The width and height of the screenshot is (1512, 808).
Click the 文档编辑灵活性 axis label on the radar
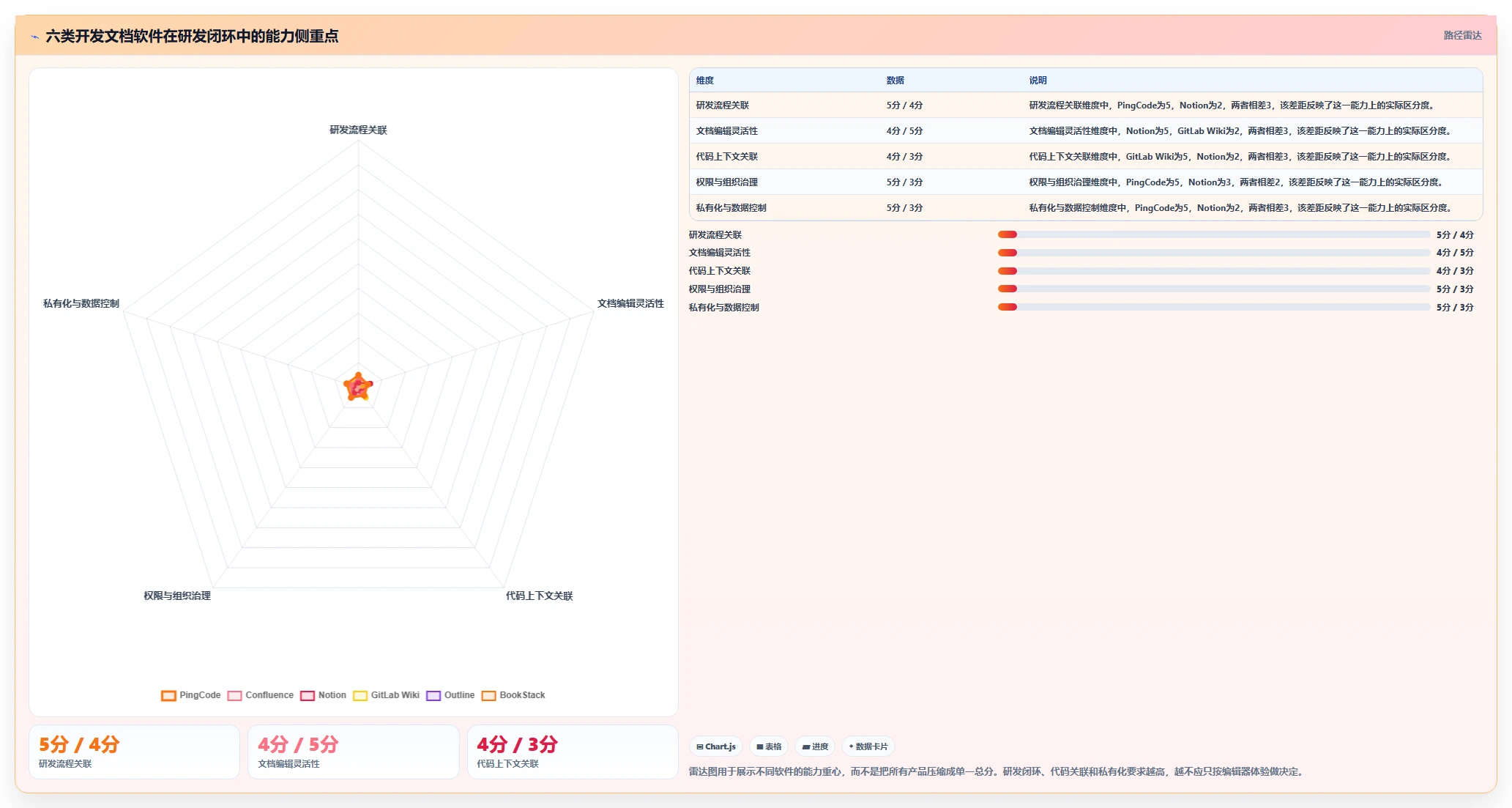point(630,303)
